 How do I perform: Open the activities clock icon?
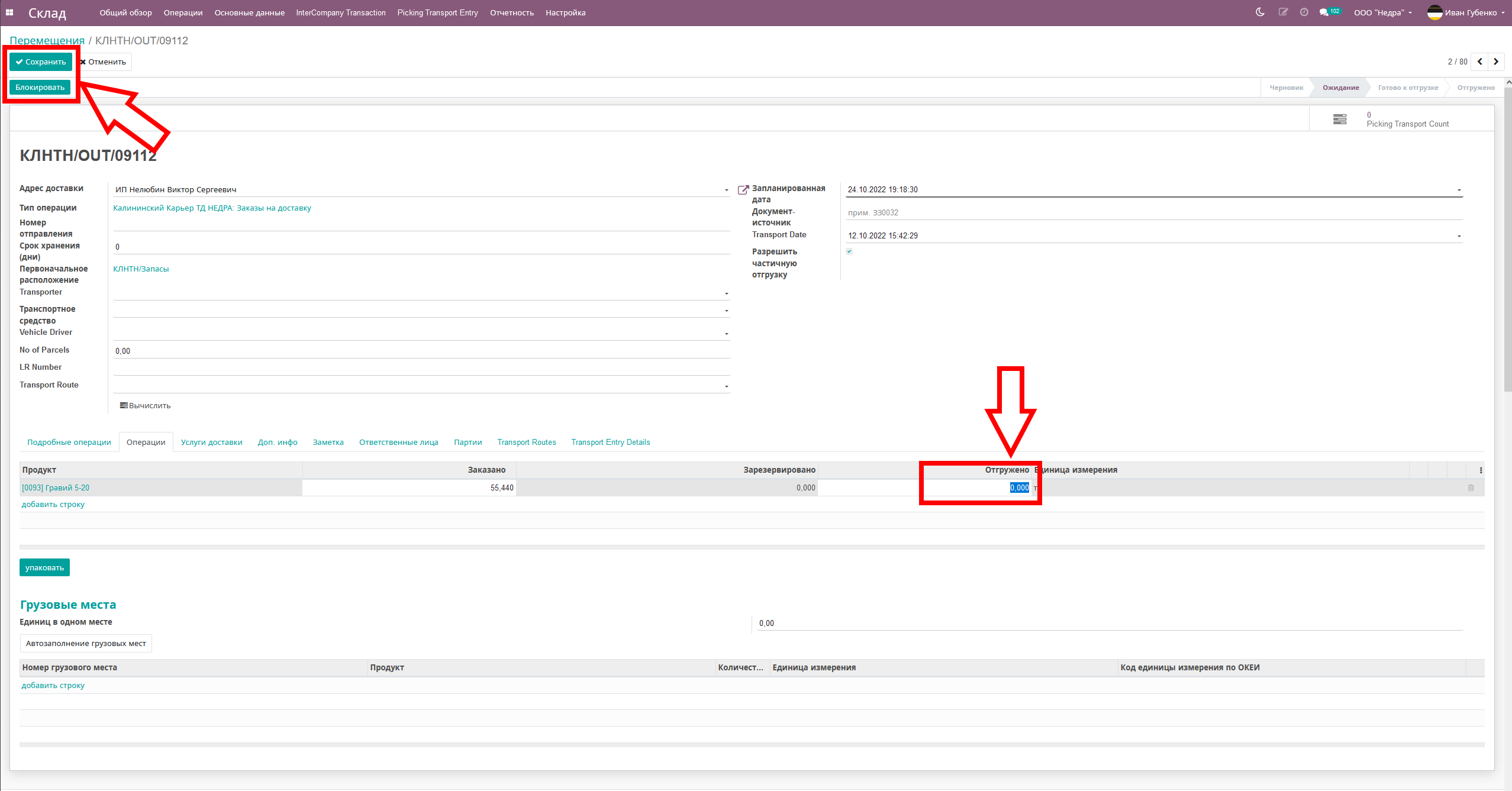point(1304,12)
